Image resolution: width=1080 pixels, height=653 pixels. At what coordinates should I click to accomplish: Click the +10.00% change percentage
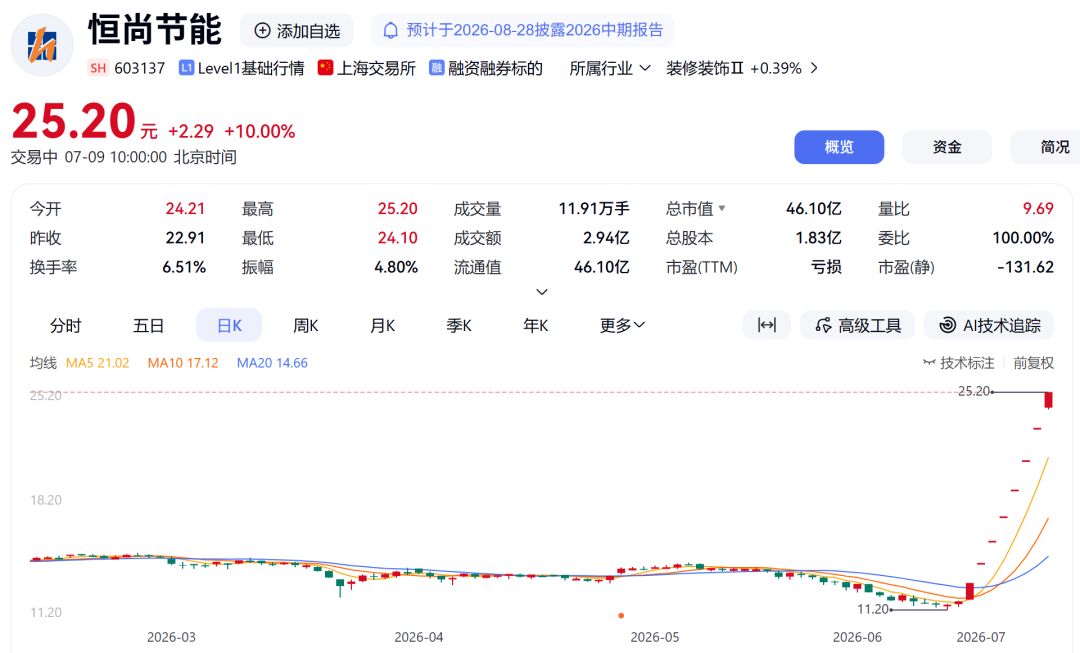[260, 131]
